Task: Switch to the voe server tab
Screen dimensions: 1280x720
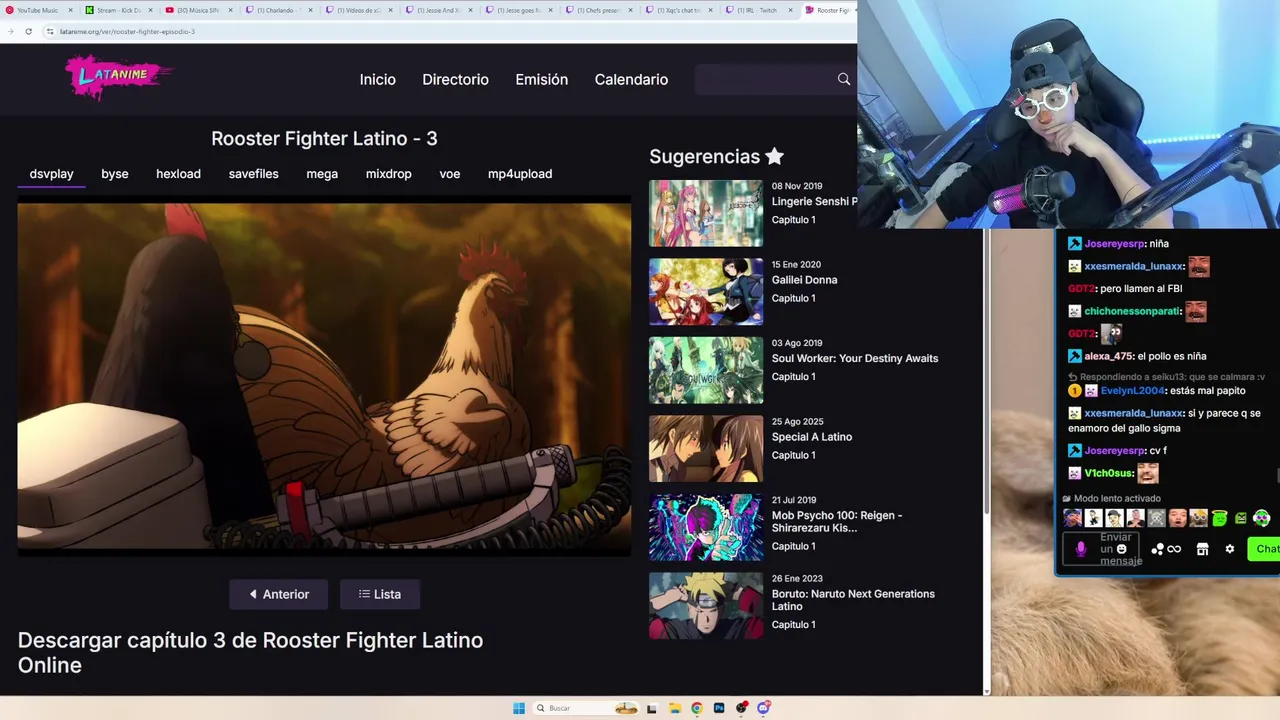Action: click(x=450, y=174)
